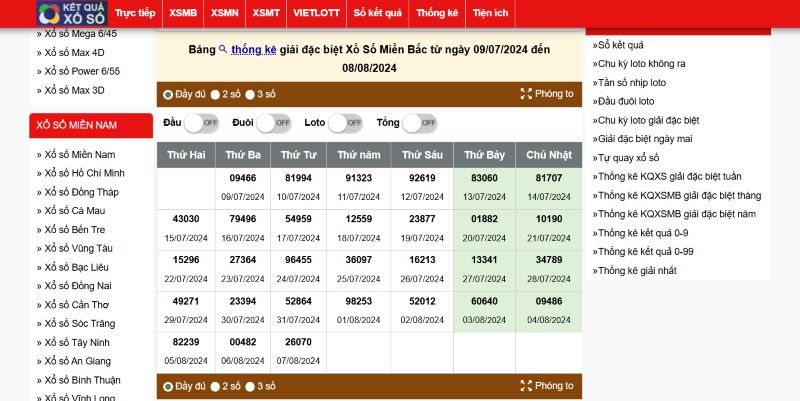800x401 pixels.
Task: Go to Trực tiếp in navigation bar
Action: pos(135,13)
